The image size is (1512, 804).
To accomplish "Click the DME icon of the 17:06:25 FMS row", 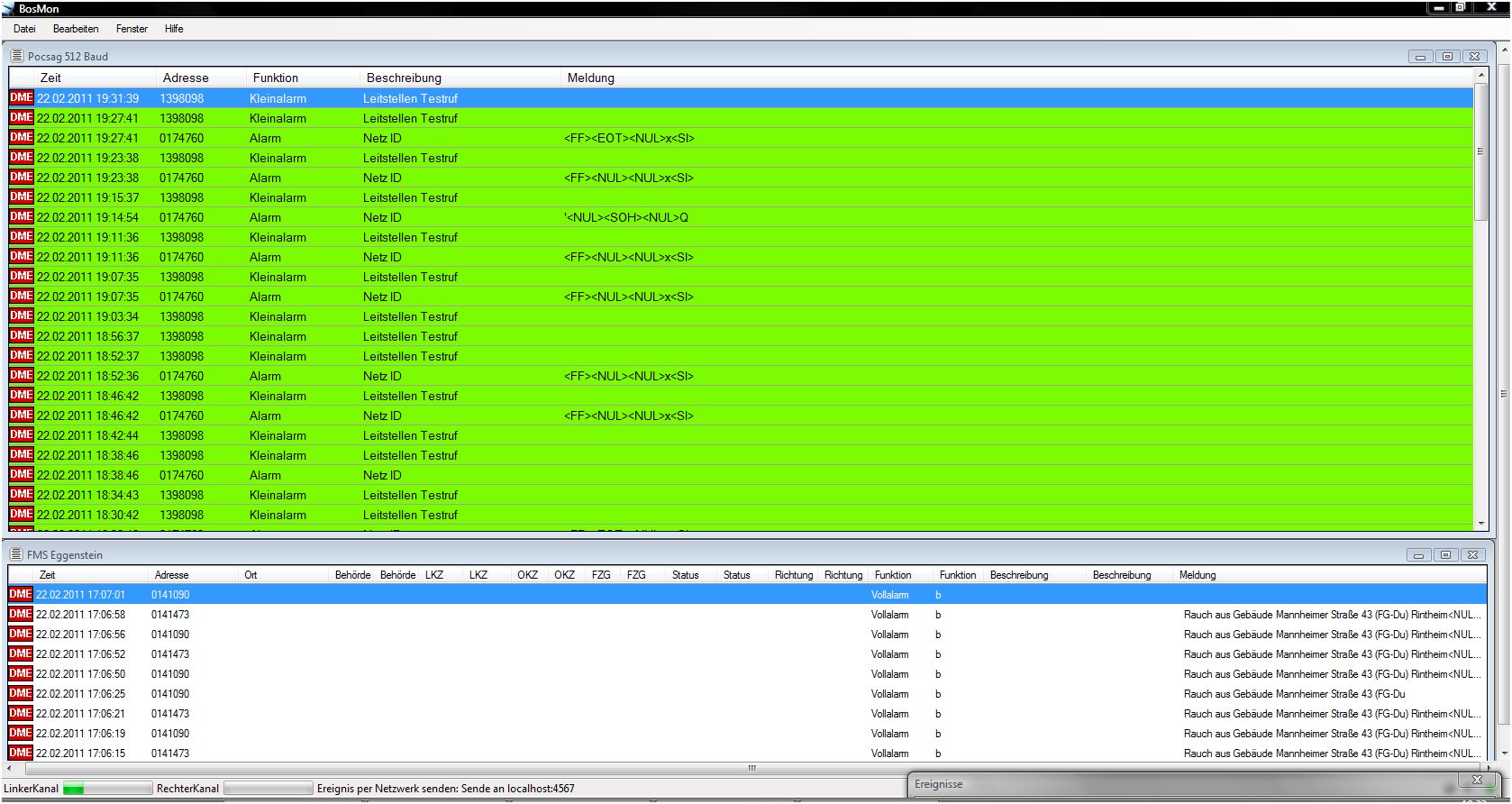I will (21, 694).
